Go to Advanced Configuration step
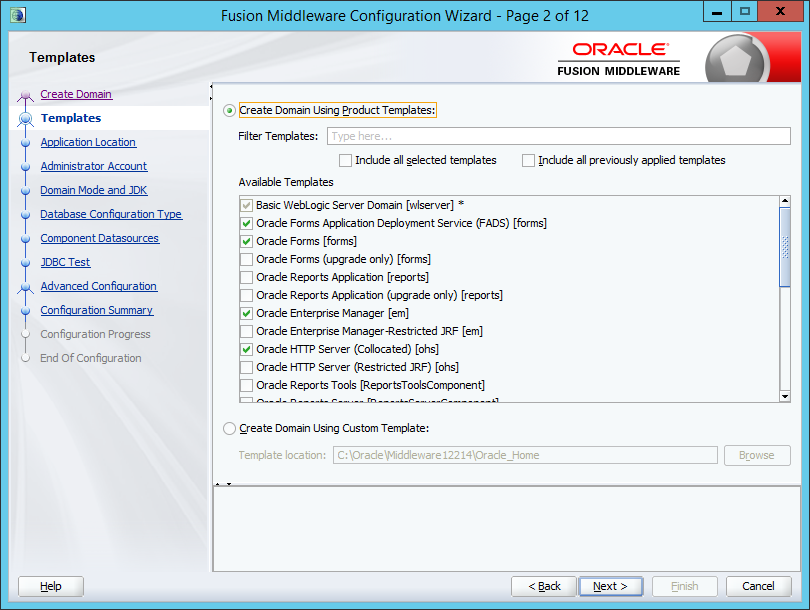This screenshot has height=610, width=810. (x=99, y=287)
